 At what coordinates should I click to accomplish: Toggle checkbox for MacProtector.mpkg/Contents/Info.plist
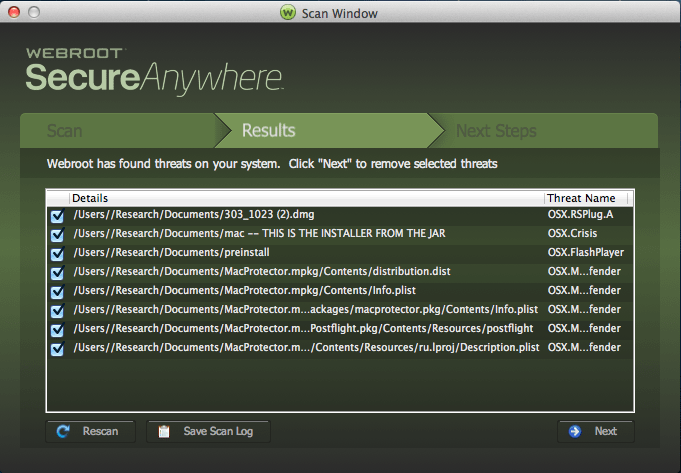pos(57,292)
